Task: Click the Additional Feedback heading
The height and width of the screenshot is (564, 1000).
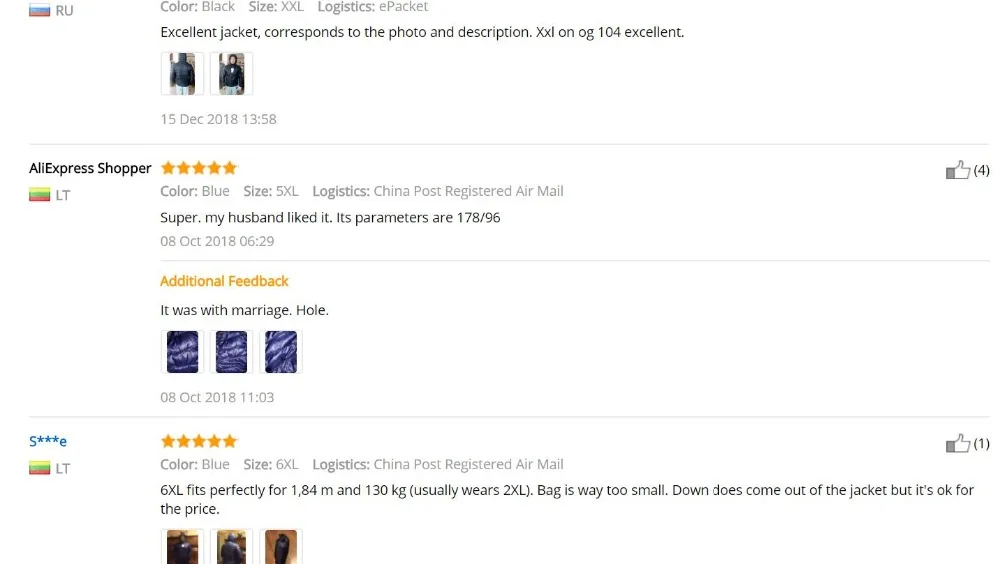Action: (x=224, y=281)
